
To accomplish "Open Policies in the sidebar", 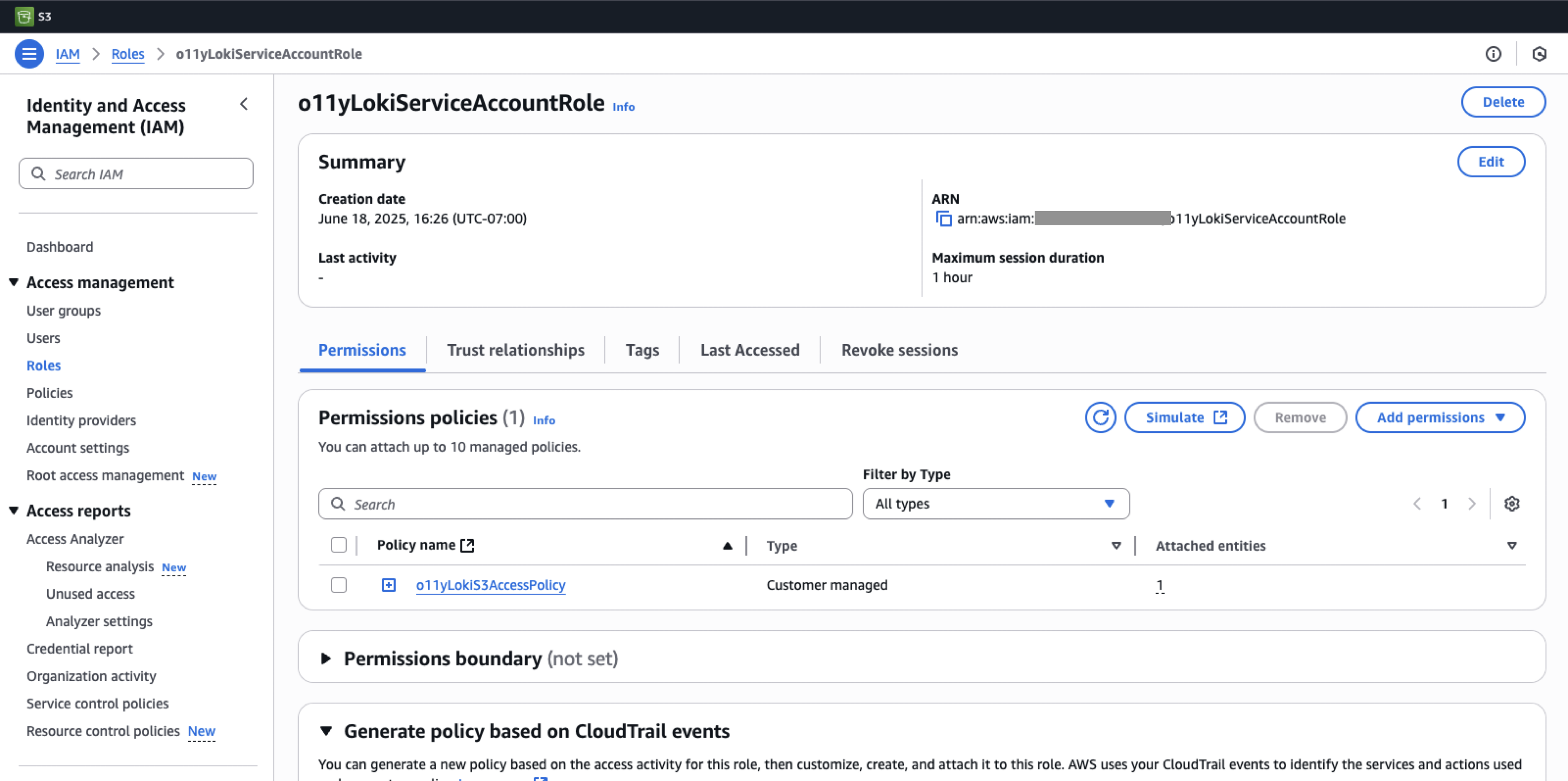I will [49, 393].
